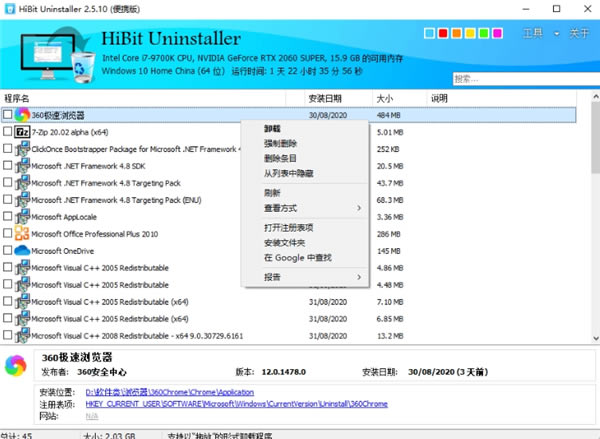This screenshot has height=439, width=600.
Task: Check the box for 360极速浏览器
Action: 8,115
